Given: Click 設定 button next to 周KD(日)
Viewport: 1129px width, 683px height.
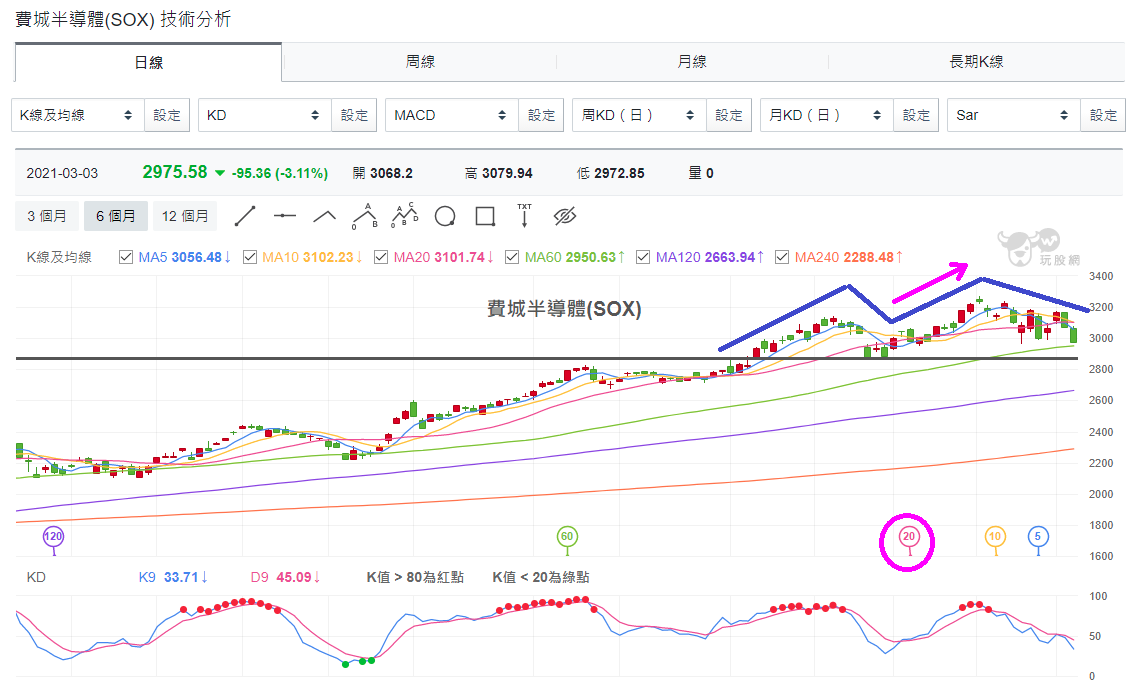Looking at the screenshot, I should [x=729, y=115].
